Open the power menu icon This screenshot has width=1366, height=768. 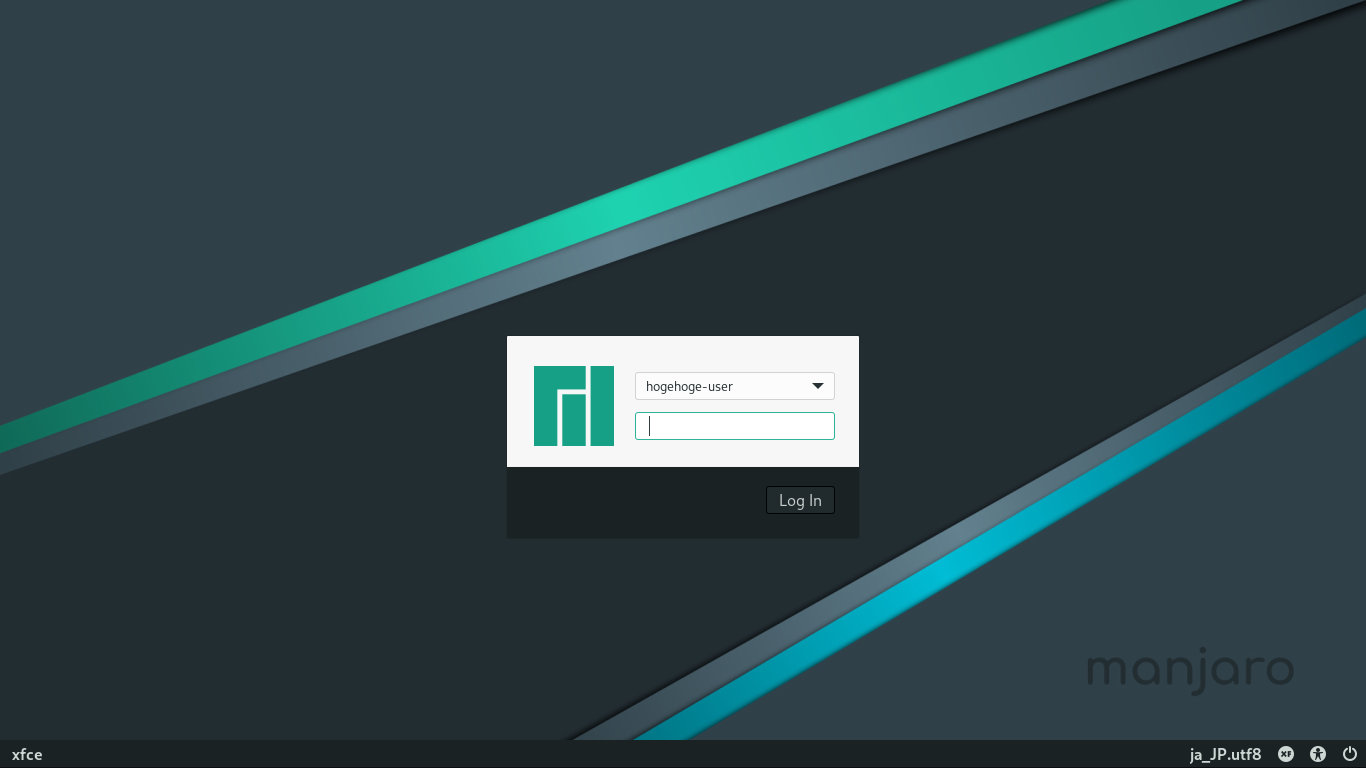(x=1350, y=754)
